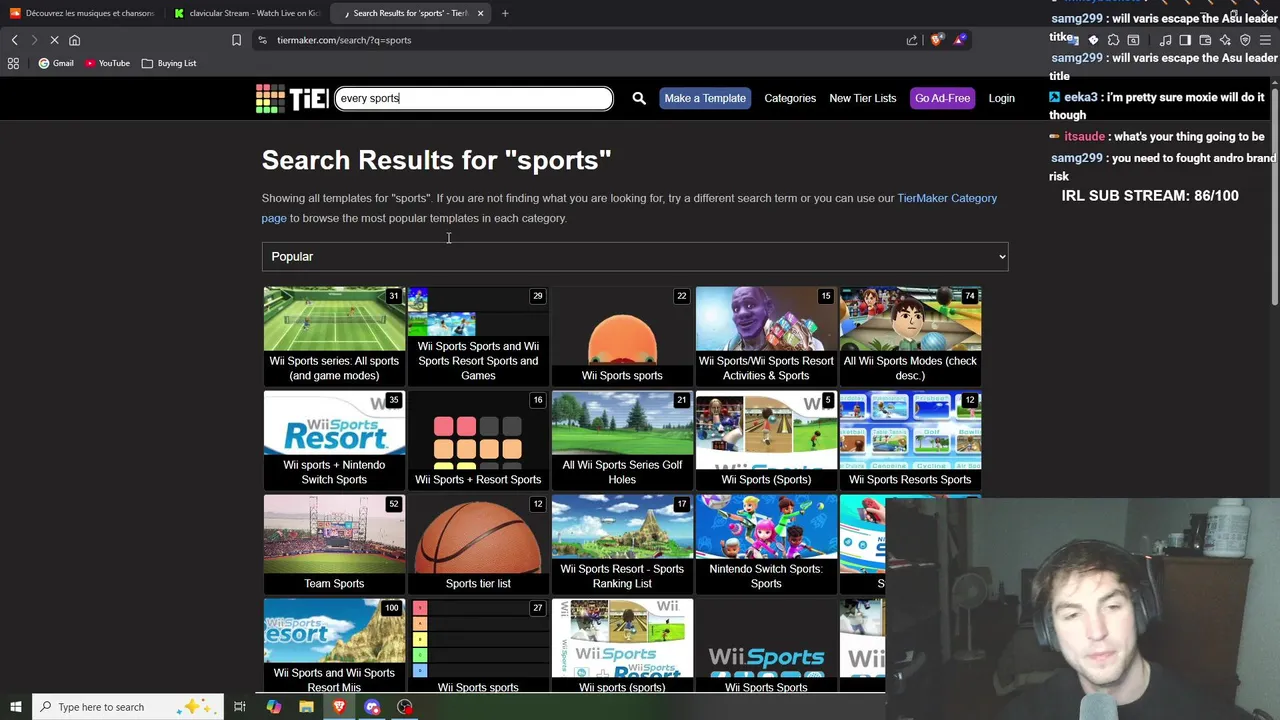Open Wii Sports series: All sports template

(334, 336)
